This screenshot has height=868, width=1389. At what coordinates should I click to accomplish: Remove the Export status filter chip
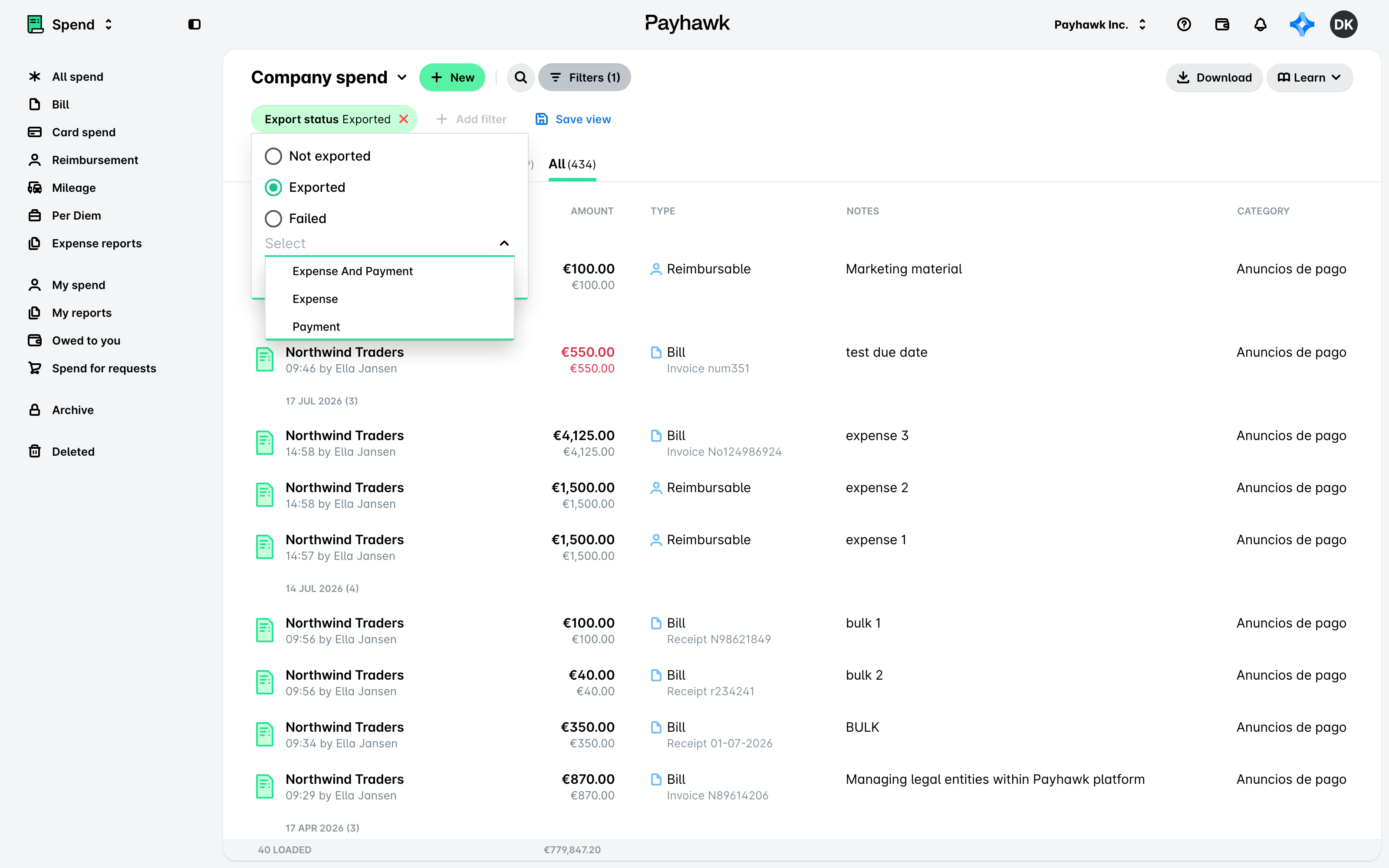pos(404,119)
